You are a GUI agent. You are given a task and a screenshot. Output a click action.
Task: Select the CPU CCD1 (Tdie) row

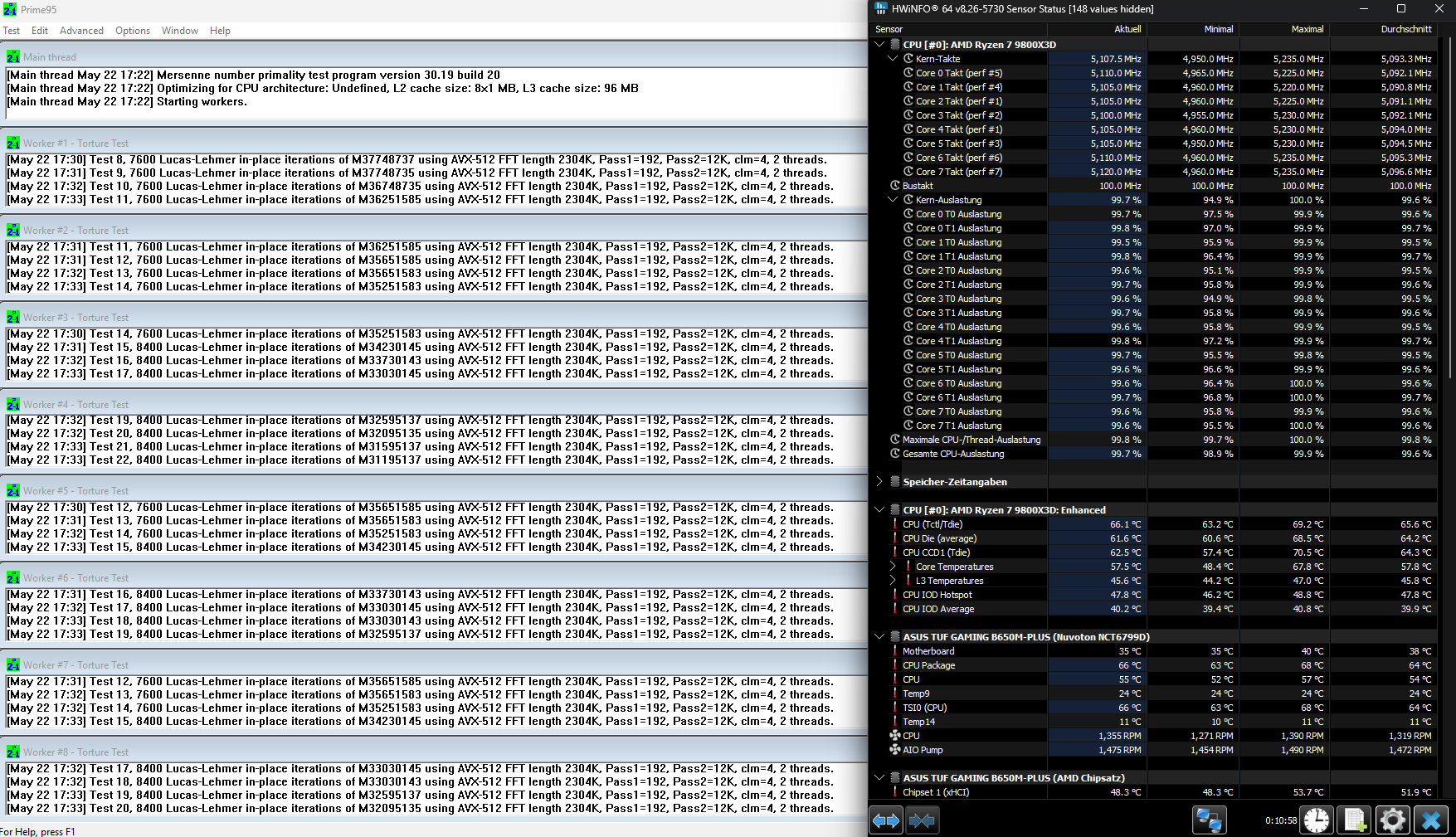point(1154,552)
